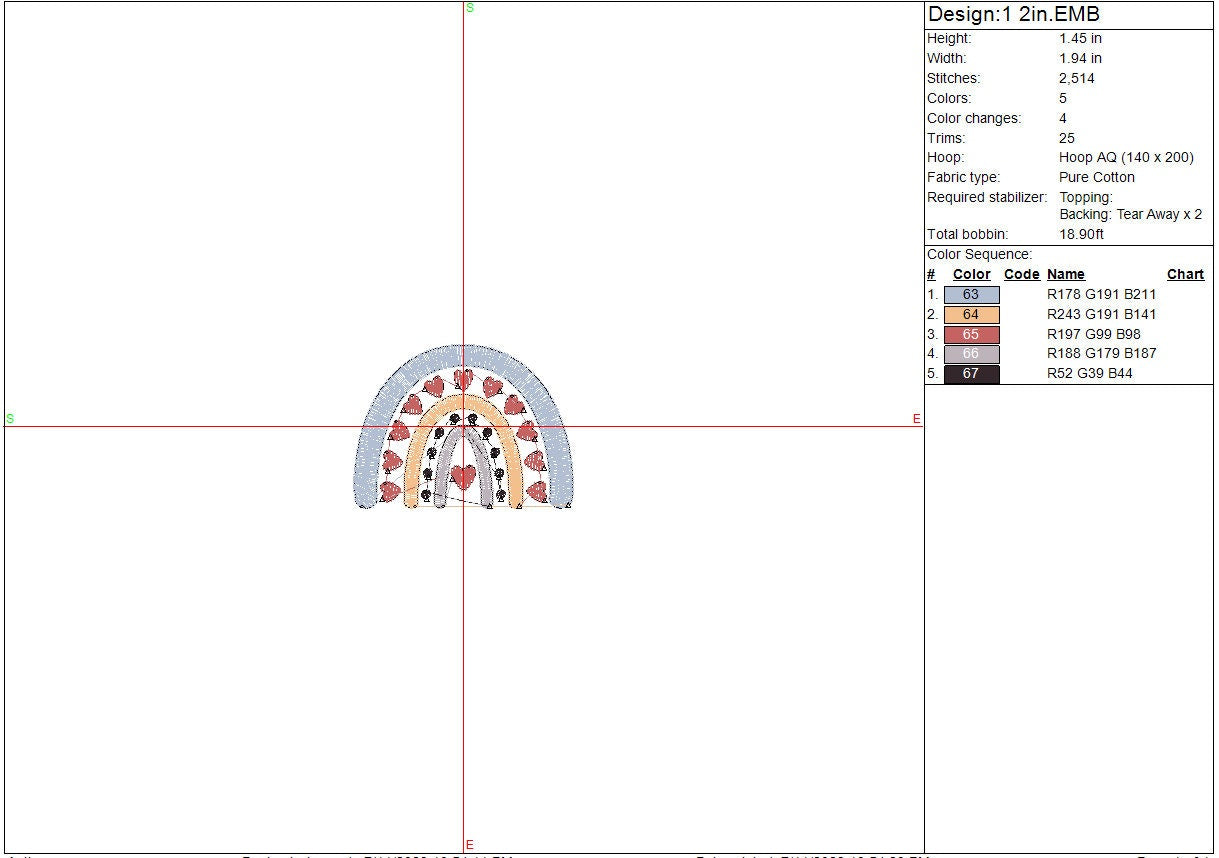Click the green S marker atop the vertical crosshair

[x=469, y=8]
